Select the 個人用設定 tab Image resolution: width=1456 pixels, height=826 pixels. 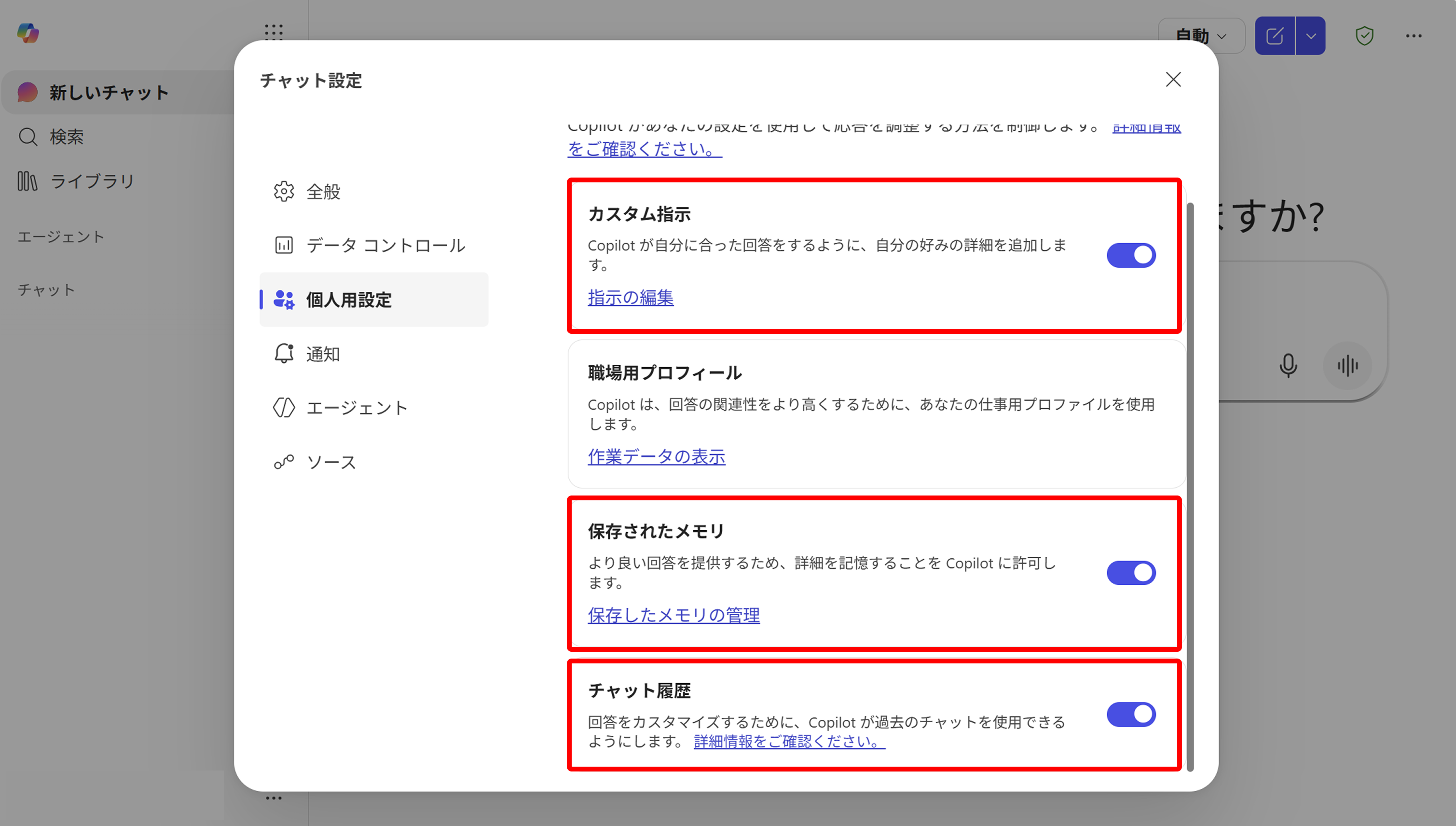(374, 300)
